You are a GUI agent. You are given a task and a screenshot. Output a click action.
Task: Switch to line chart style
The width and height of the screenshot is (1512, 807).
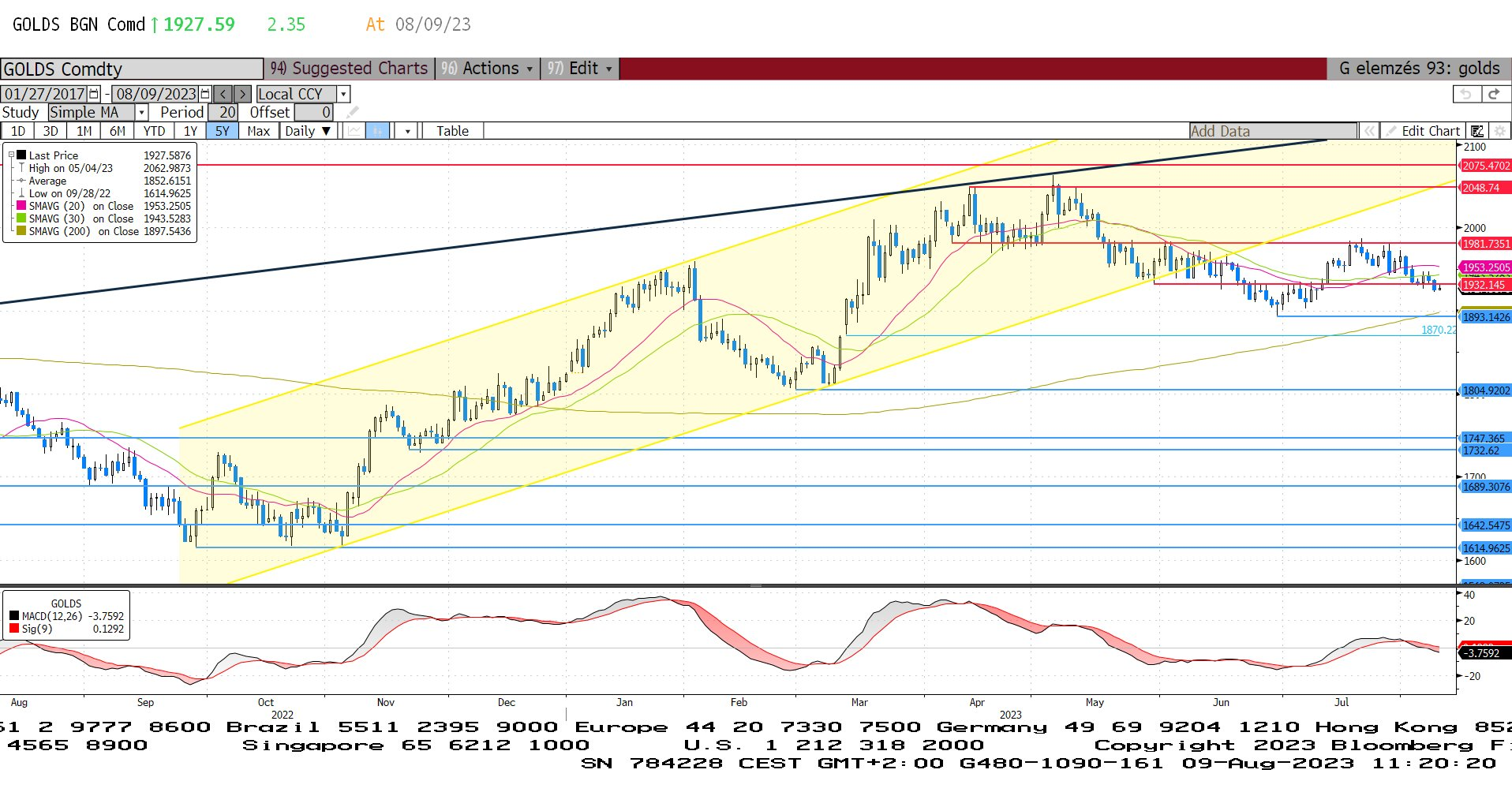coord(354,131)
